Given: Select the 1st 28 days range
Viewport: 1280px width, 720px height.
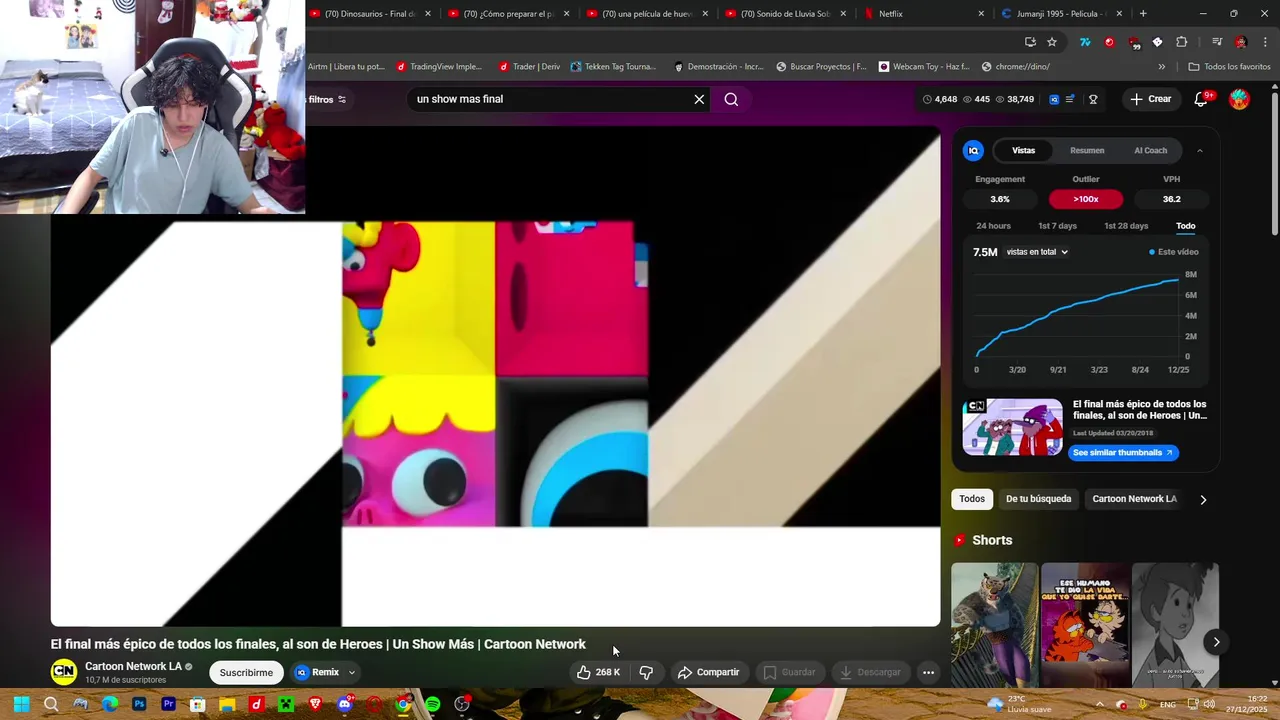Looking at the screenshot, I should point(1126,226).
